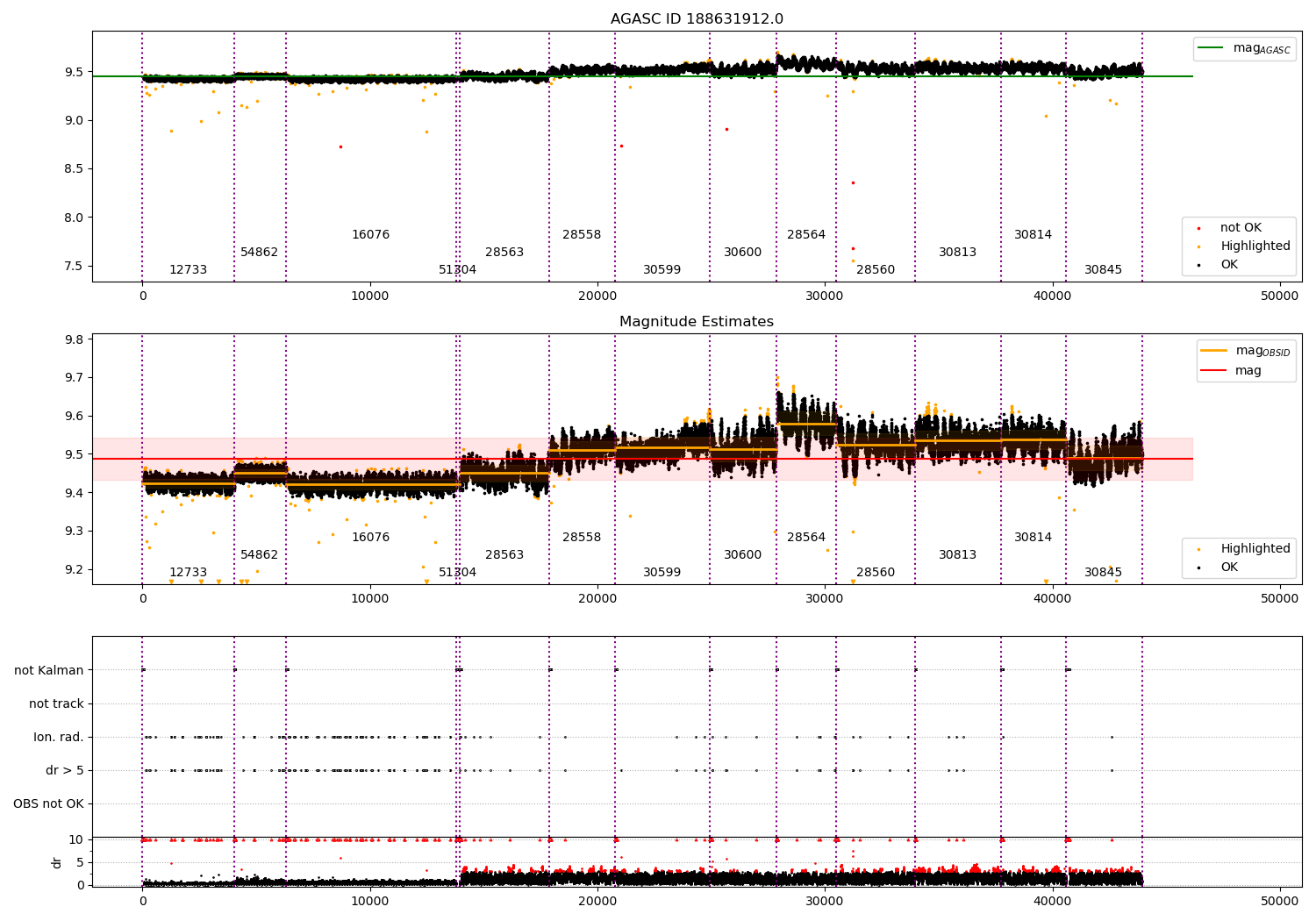Click the 9.4 tick label
Image resolution: width=1316 pixels, height=921 pixels.
[x=74, y=493]
